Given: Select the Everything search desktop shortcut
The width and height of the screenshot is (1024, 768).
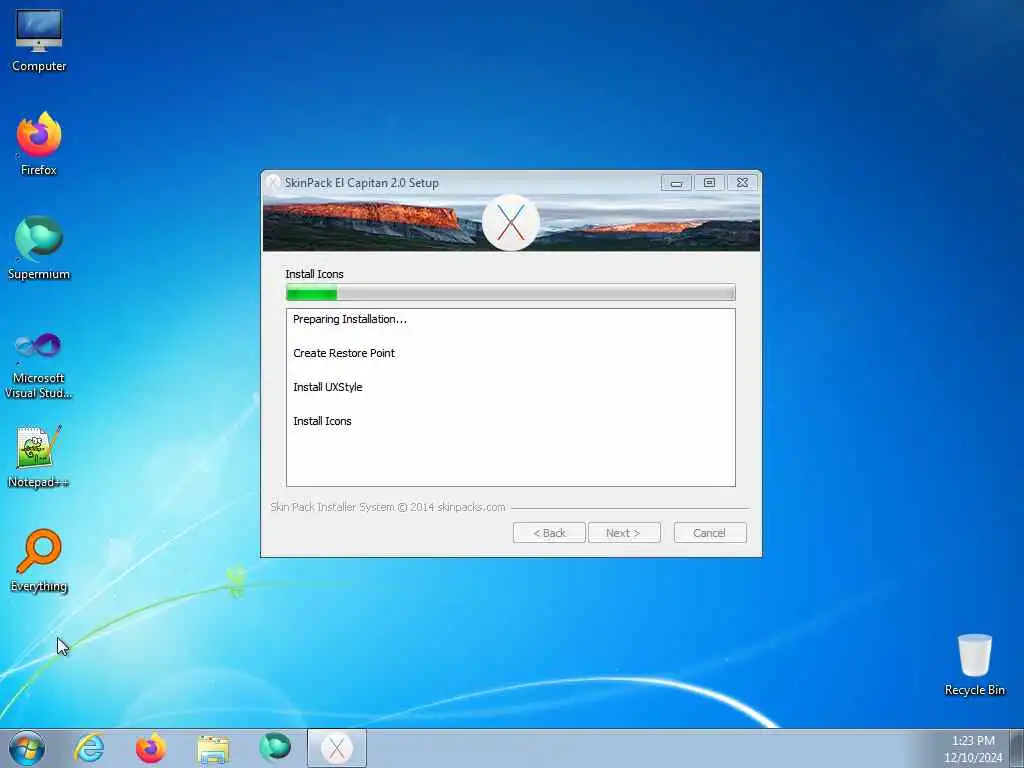Looking at the screenshot, I should pos(39,560).
